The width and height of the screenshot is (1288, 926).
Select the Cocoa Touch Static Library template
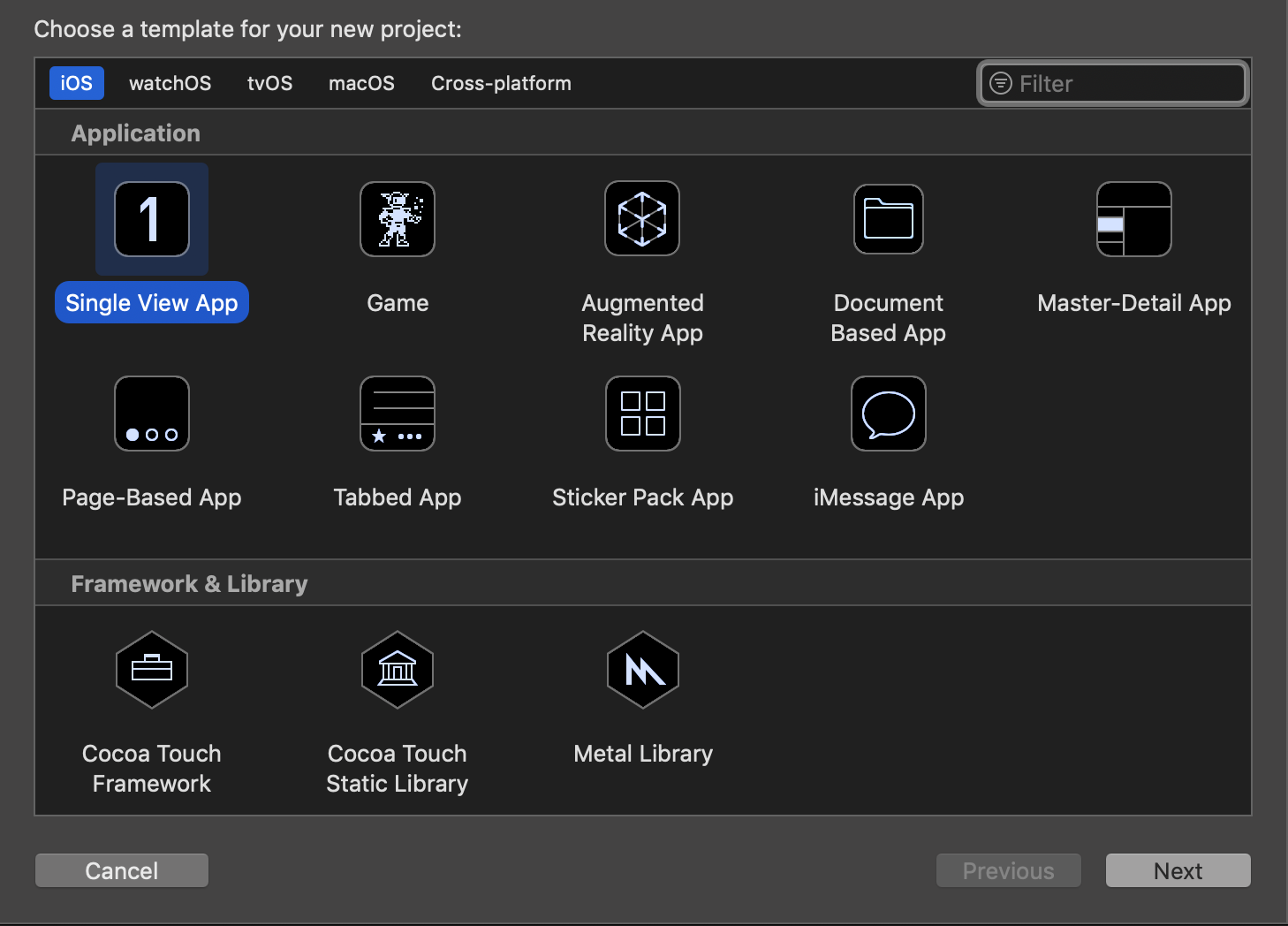[397, 670]
